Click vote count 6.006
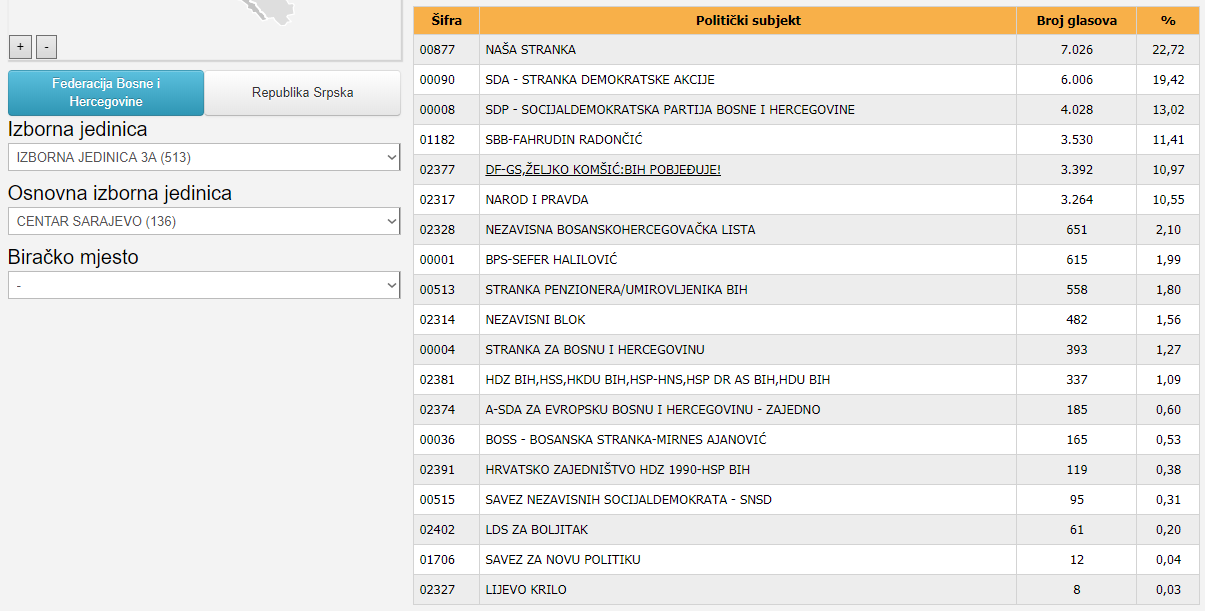The width and height of the screenshot is (1205, 611). point(1077,80)
